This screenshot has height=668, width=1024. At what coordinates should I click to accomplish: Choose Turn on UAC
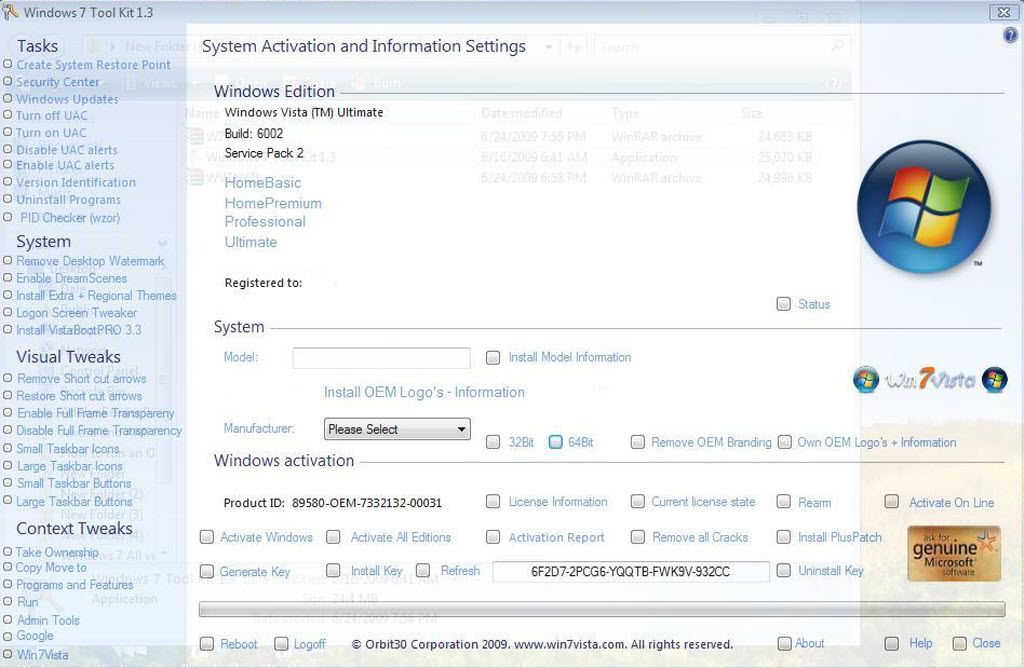pyautogui.click(x=8, y=132)
